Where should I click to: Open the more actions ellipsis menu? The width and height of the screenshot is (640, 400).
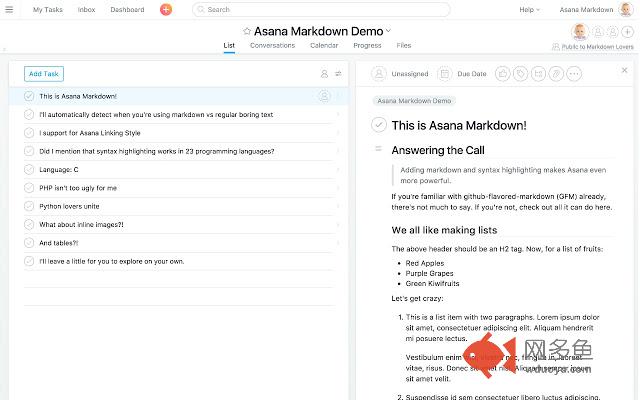574,73
